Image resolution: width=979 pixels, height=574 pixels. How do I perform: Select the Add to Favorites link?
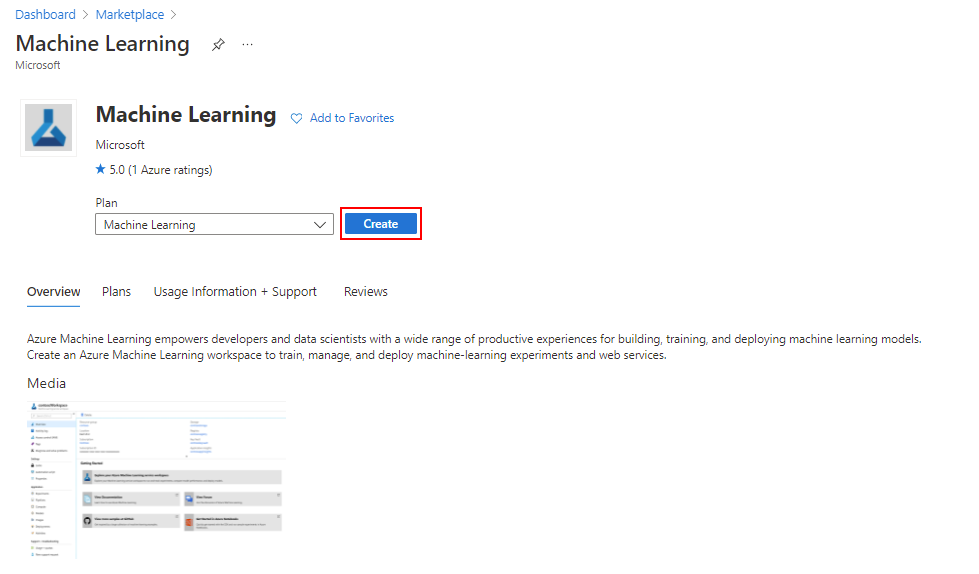click(x=352, y=118)
